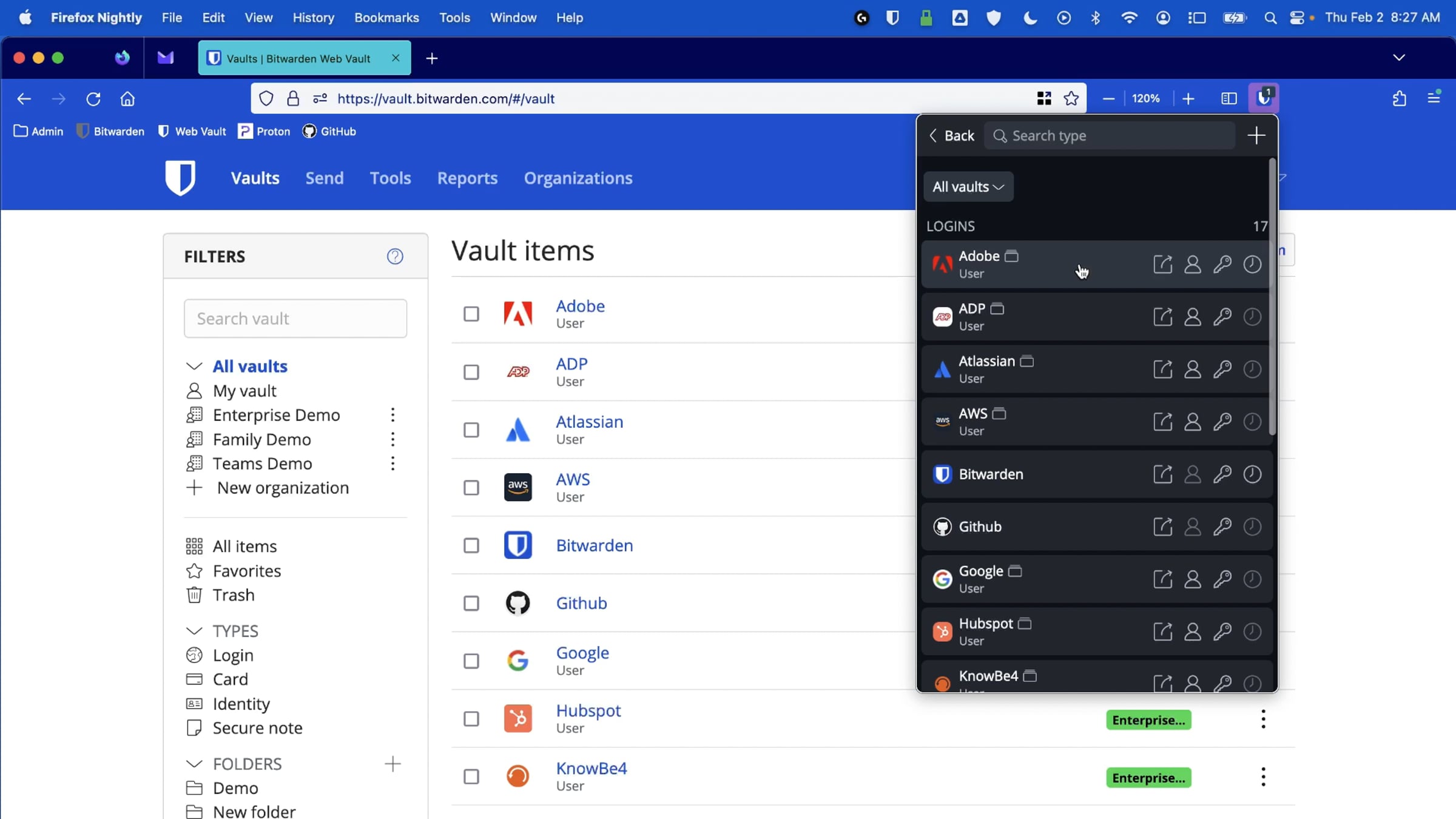Open options for Enterprise Demo organization
Viewport: 1456px width, 819px height.
(x=393, y=415)
